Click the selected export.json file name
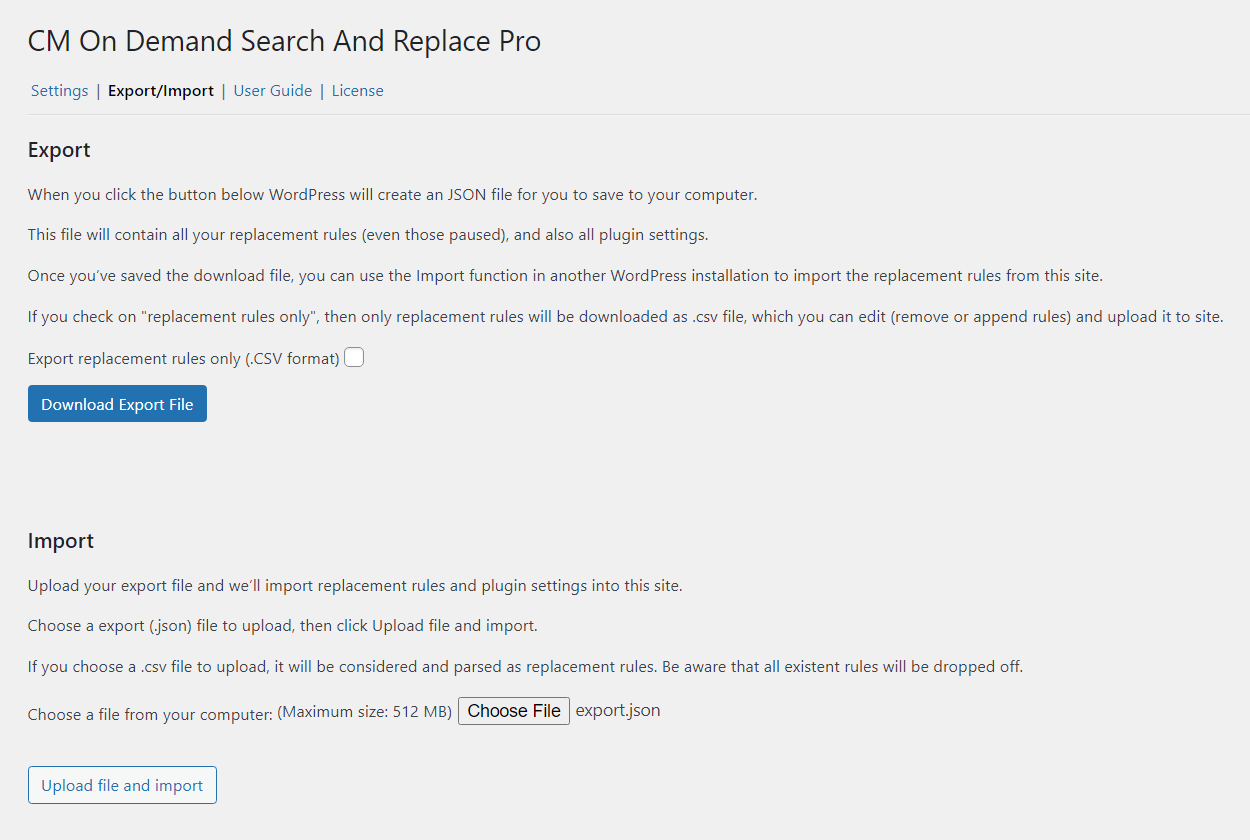The image size is (1250, 840). pyautogui.click(x=618, y=711)
